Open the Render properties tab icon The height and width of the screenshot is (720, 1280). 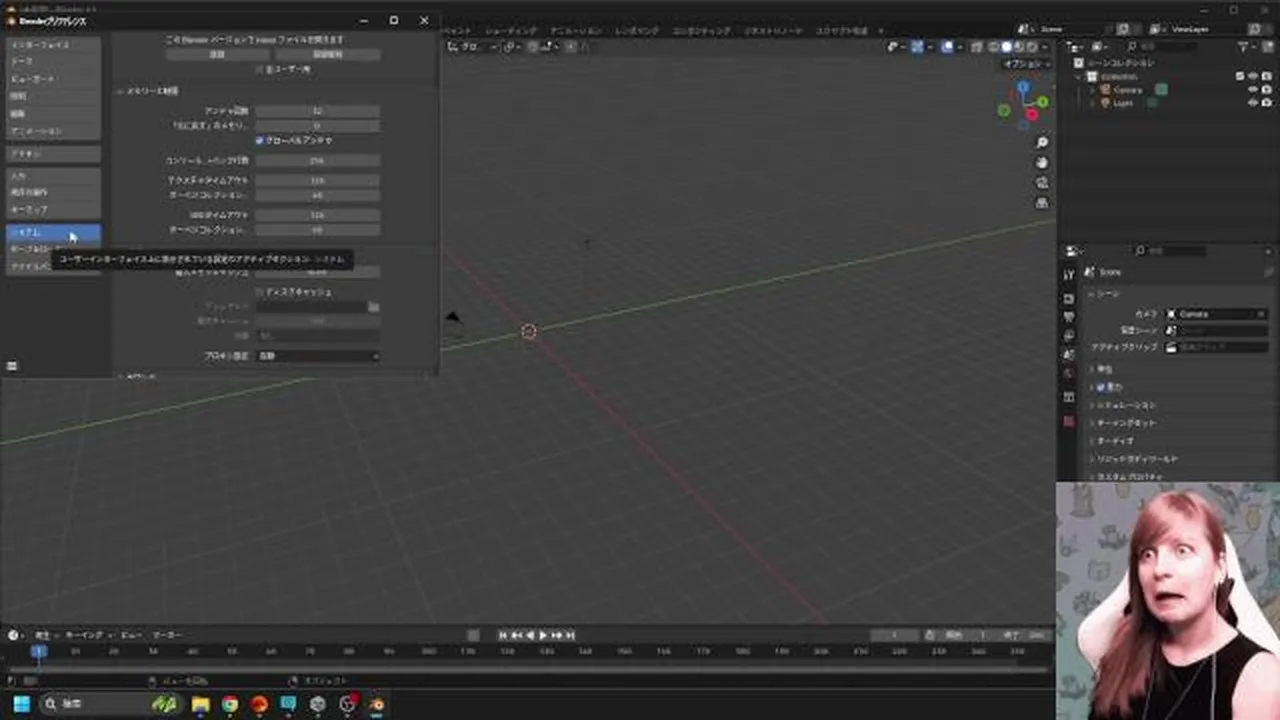(1068, 299)
